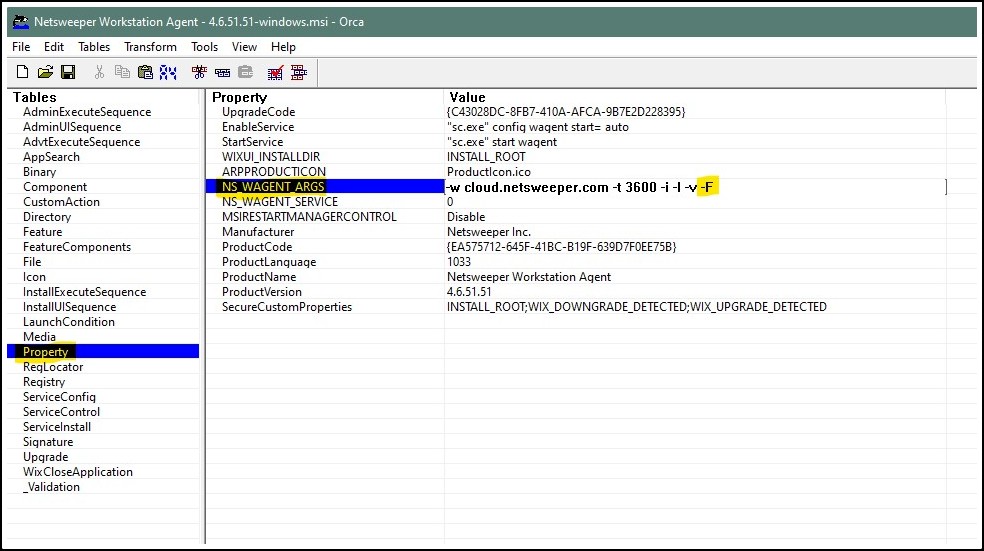Image resolution: width=984 pixels, height=551 pixels.
Task: Select the ServiceInstall table
Action: coord(57,427)
